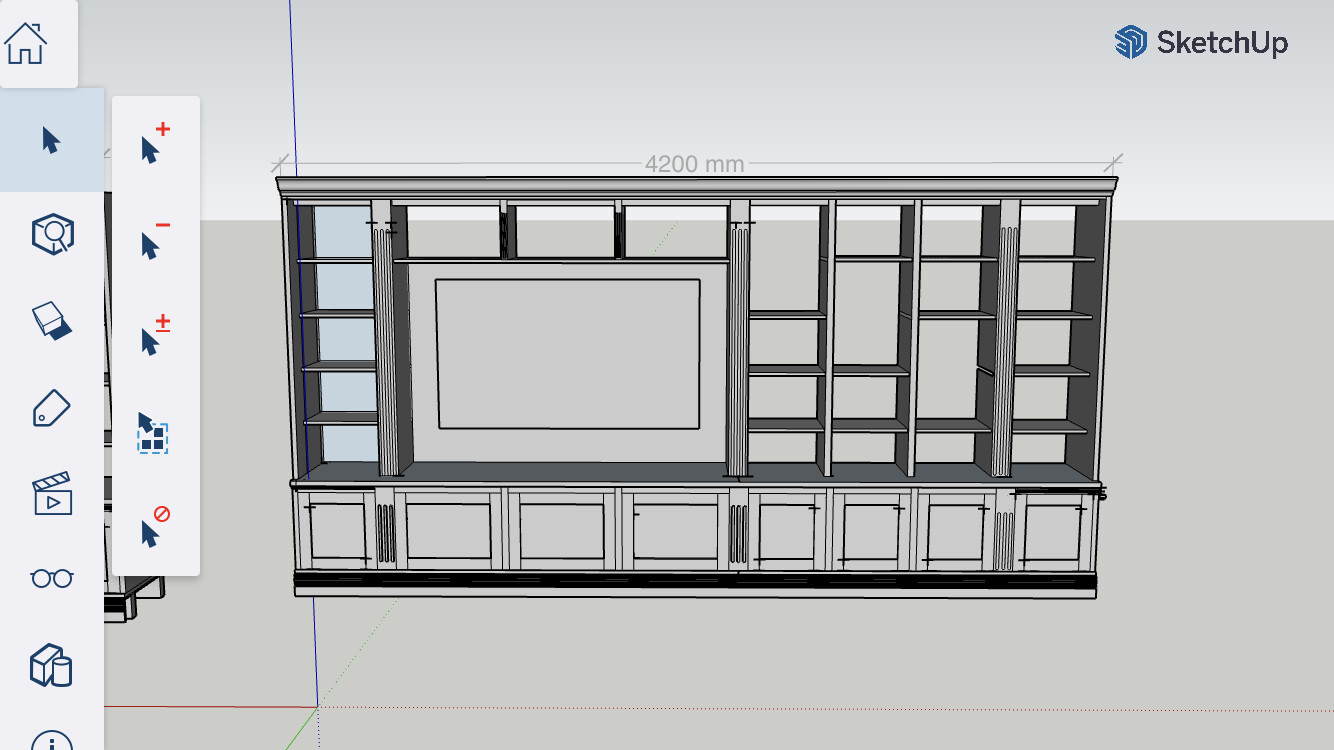Open the Styles glasses icon

[x=52, y=578]
